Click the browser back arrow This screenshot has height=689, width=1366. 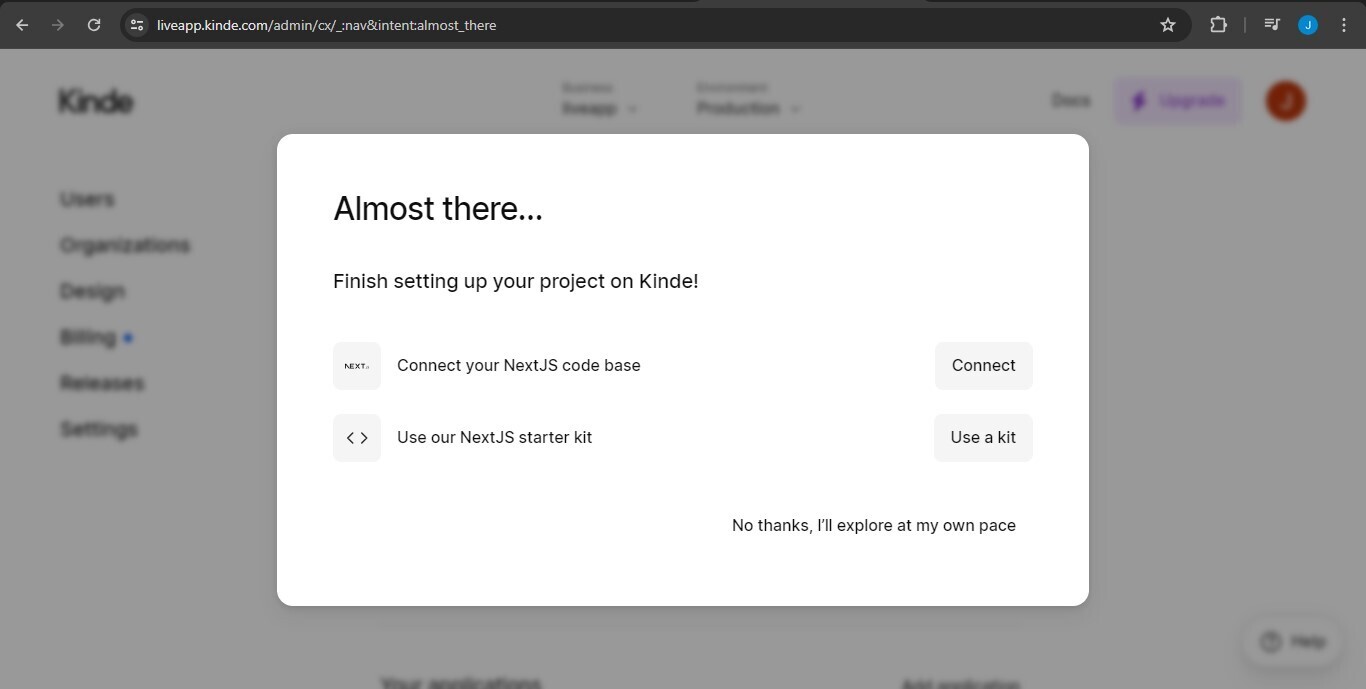22,25
